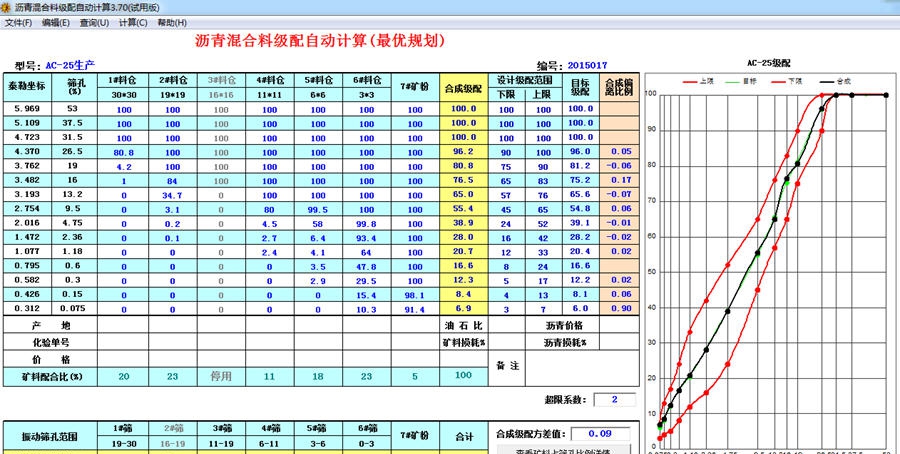The height and width of the screenshot is (454, 900).
Task: Select mix ratio value 18 for 5#料仓
Action: click(319, 377)
